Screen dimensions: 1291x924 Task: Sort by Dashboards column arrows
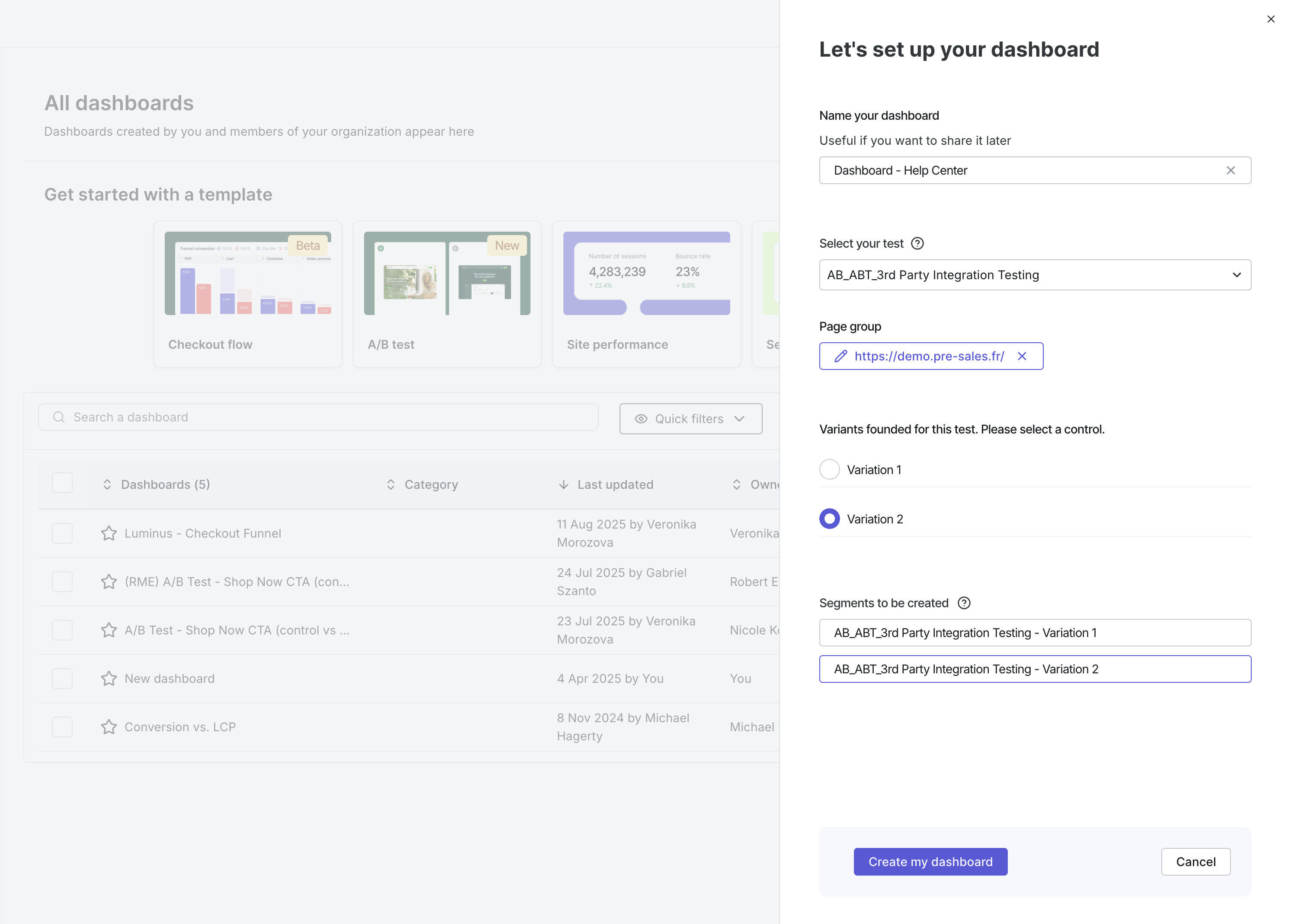click(x=107, y=485)
